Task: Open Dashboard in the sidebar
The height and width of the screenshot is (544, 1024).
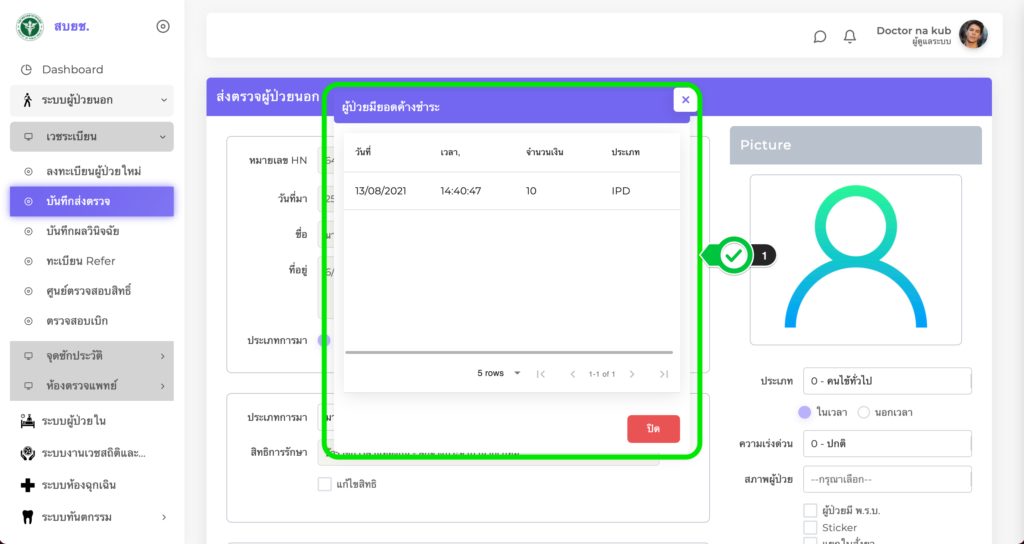Action: tap(72, 69)
